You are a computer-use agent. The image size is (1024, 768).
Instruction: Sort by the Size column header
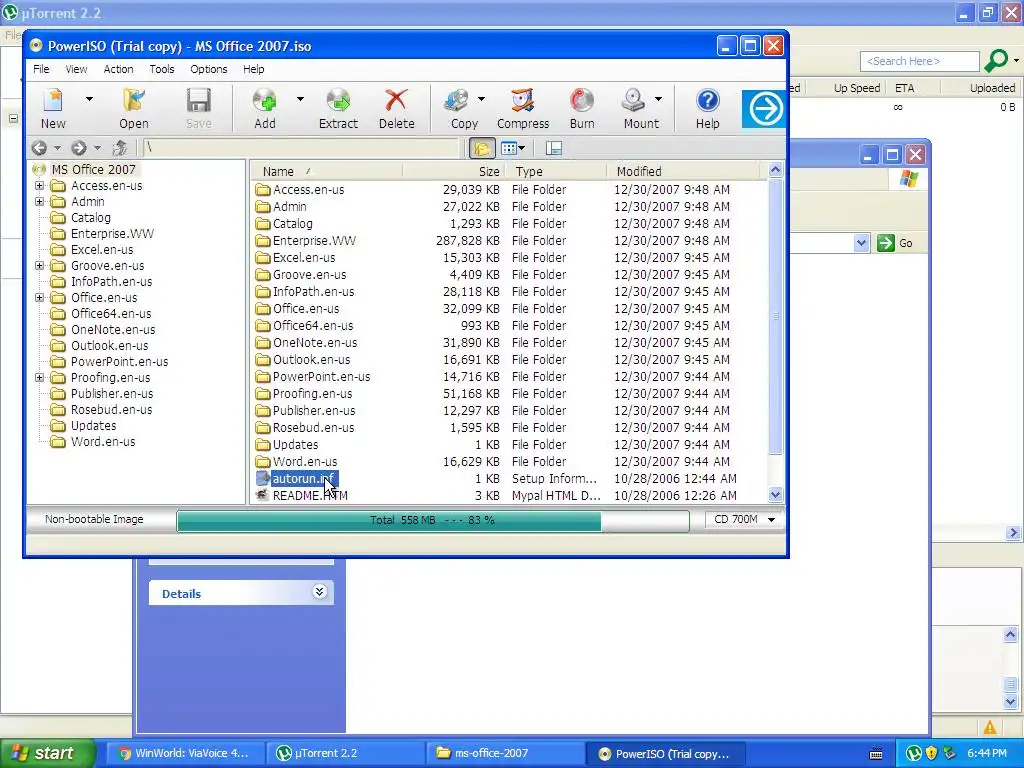[x=454, y=171]
